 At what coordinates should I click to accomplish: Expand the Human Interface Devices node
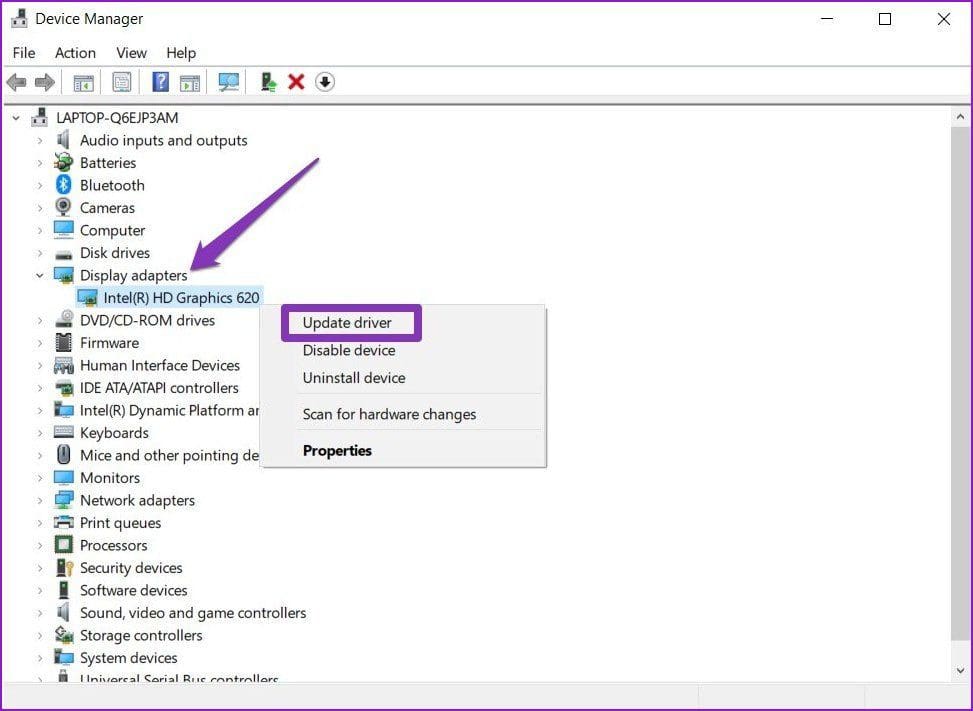40,365
